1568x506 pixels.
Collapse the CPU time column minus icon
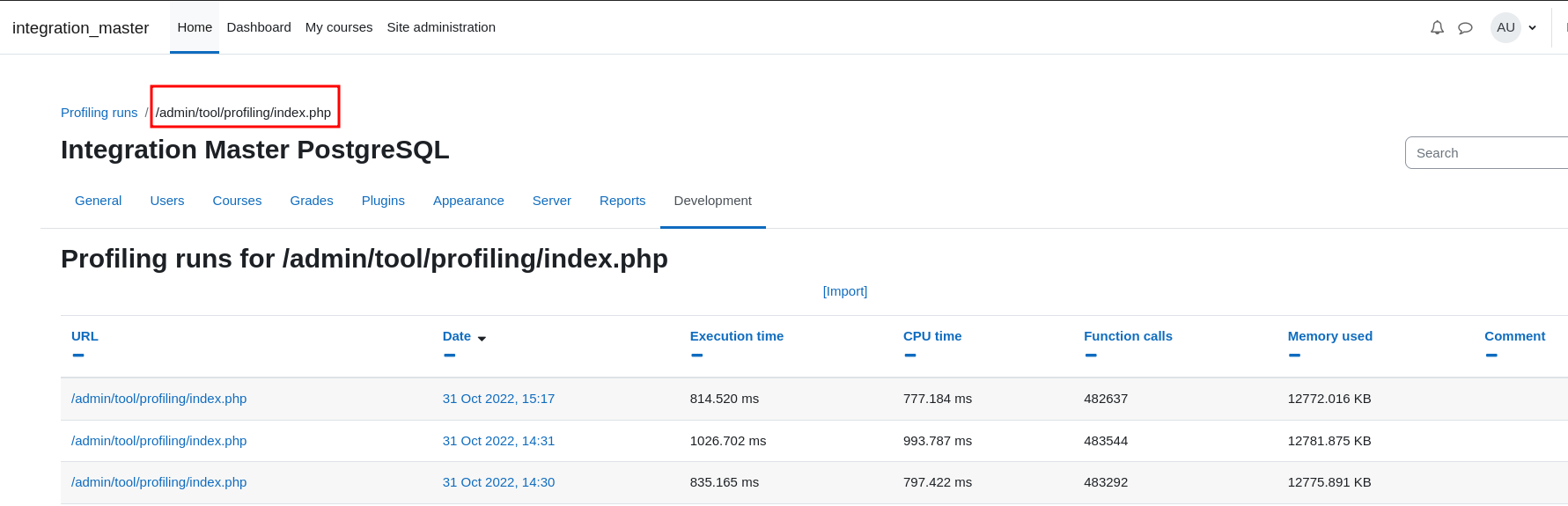click(910, 356)
